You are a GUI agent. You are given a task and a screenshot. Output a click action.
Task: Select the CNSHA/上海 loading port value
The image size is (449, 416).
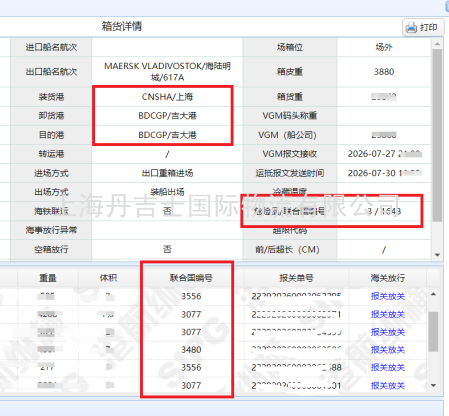[x=167, y=97]
